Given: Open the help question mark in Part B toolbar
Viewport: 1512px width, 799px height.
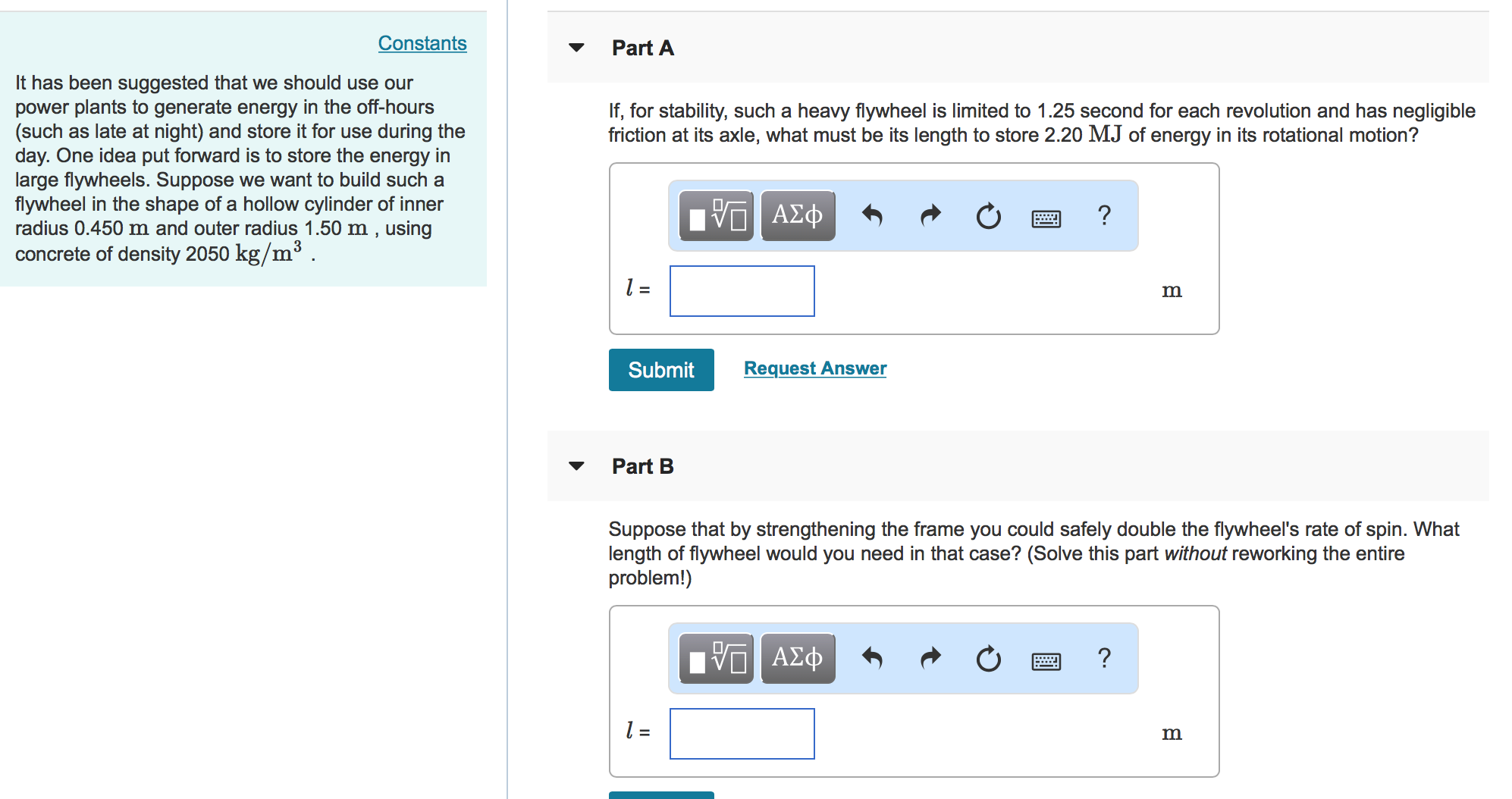Looking at the screenshot, I should (1103, 658).
